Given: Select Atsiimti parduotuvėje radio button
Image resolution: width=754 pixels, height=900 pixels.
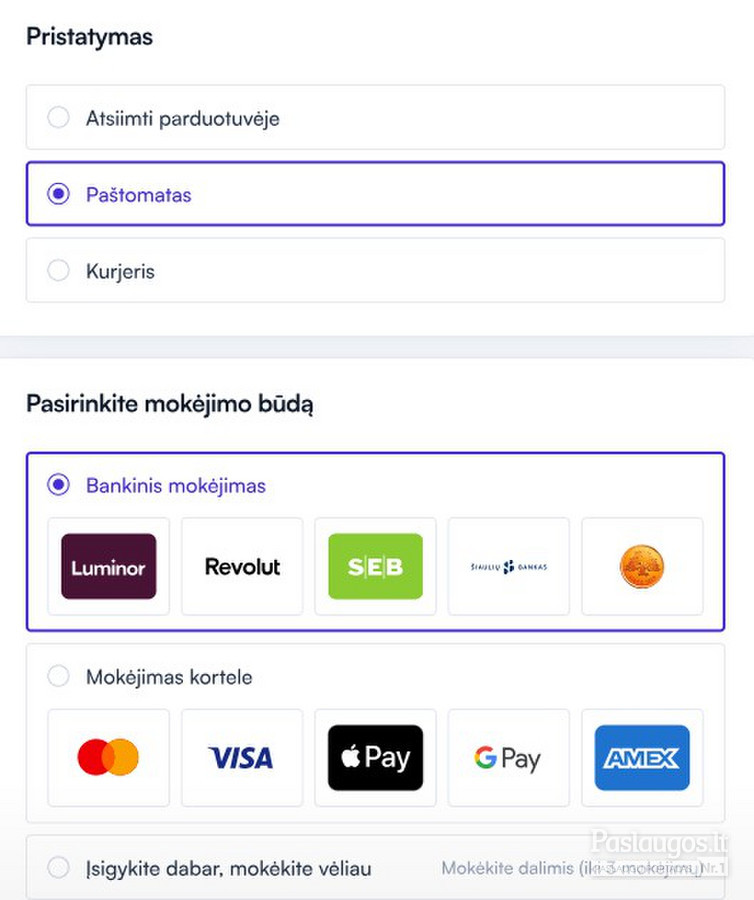Looking at the screenshot, I should tap(59, 118).
